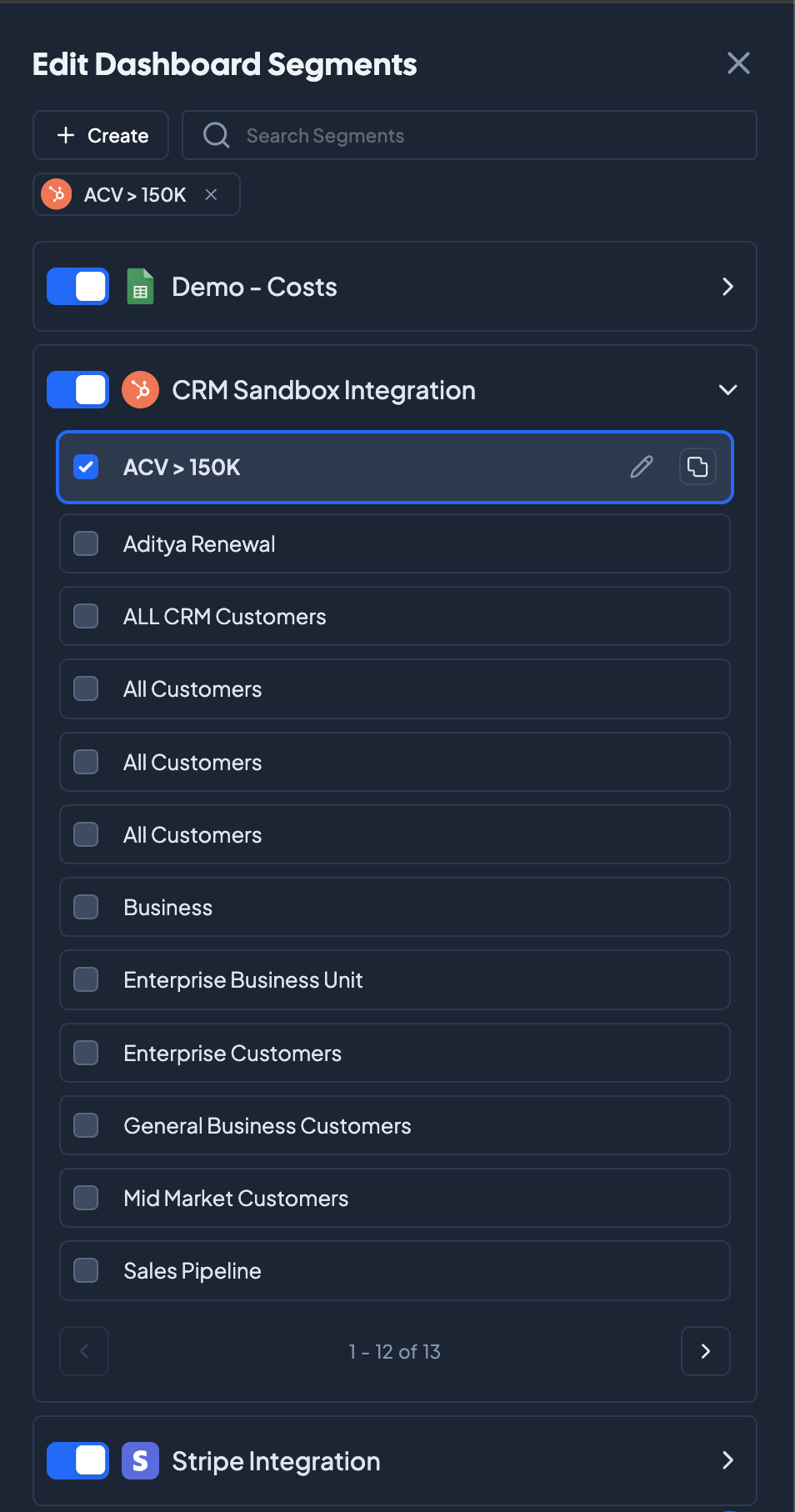Image resolution: width=795 pixels, height=1512 pixels.
Task: Remove the ACV > 150K filter chip
Action: coord(212,194)
